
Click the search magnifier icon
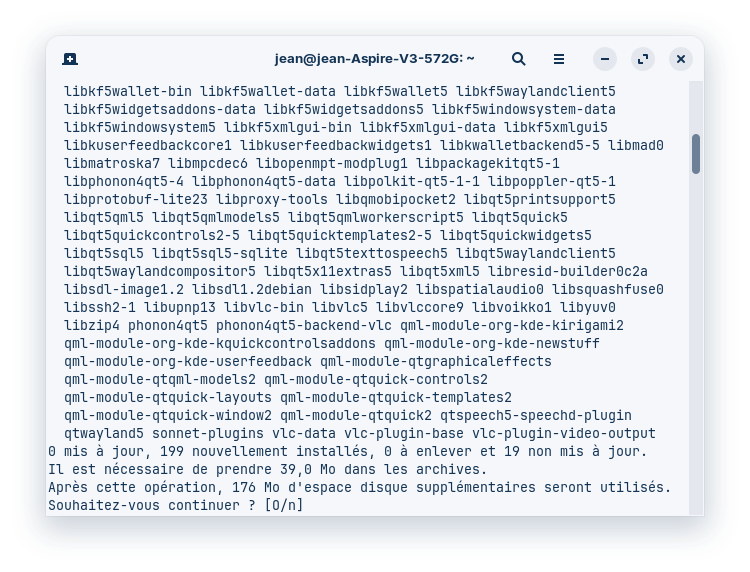point(519,59)
